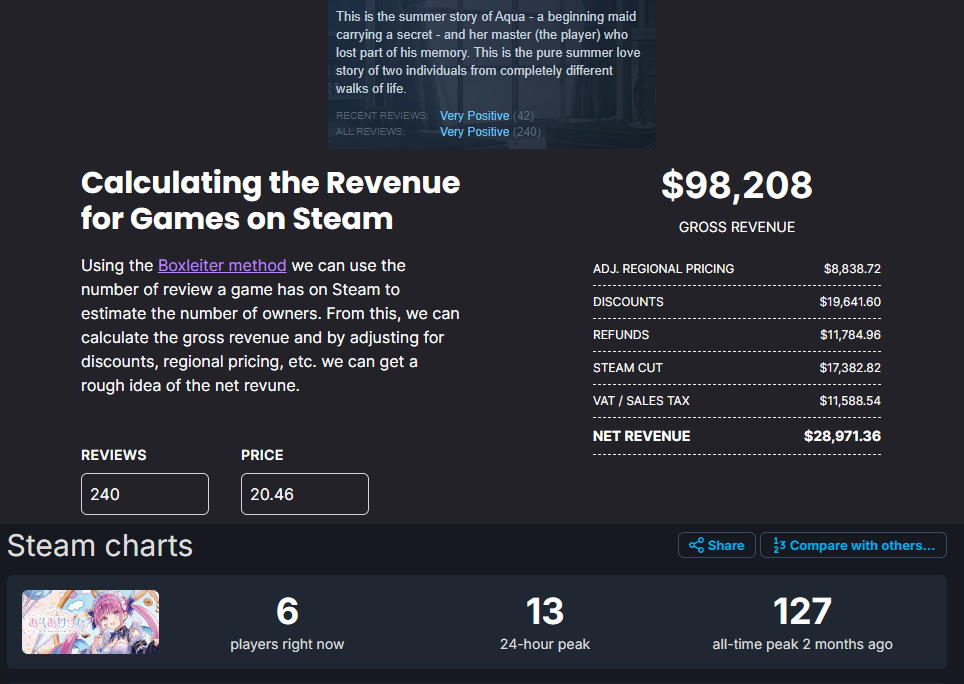Viewport: 964px width, 684px height.
Task: Open the Boxleiter method link
Action: click(x=222, y=265)
